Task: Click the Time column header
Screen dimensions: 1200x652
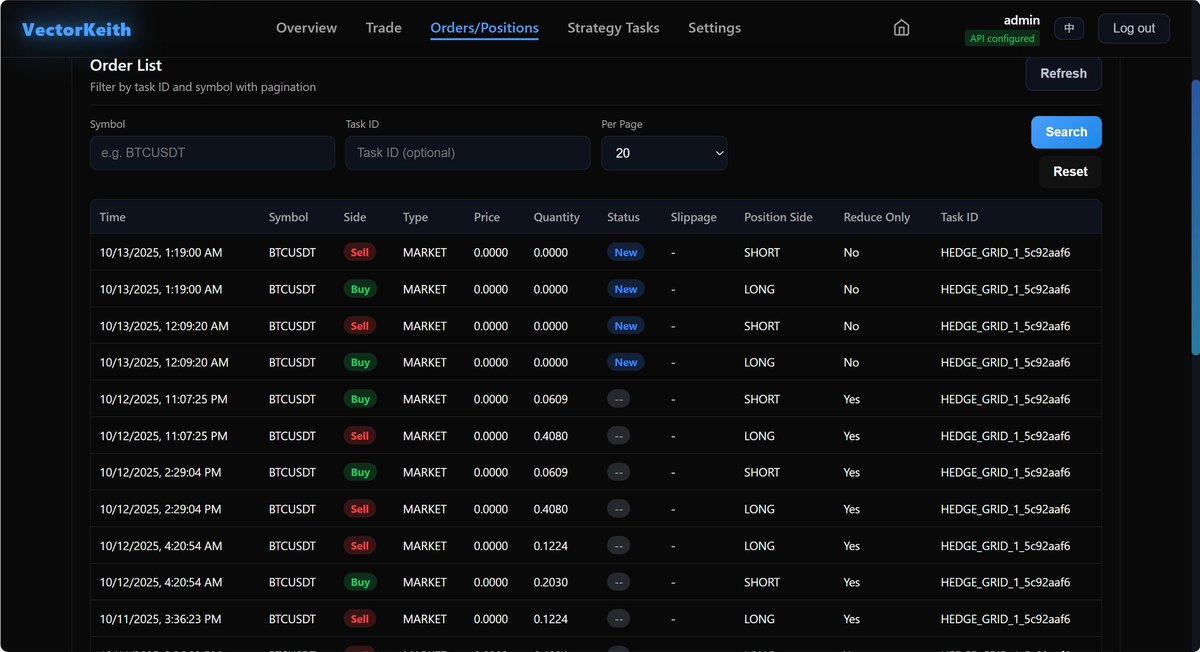Action: (113, 217)
